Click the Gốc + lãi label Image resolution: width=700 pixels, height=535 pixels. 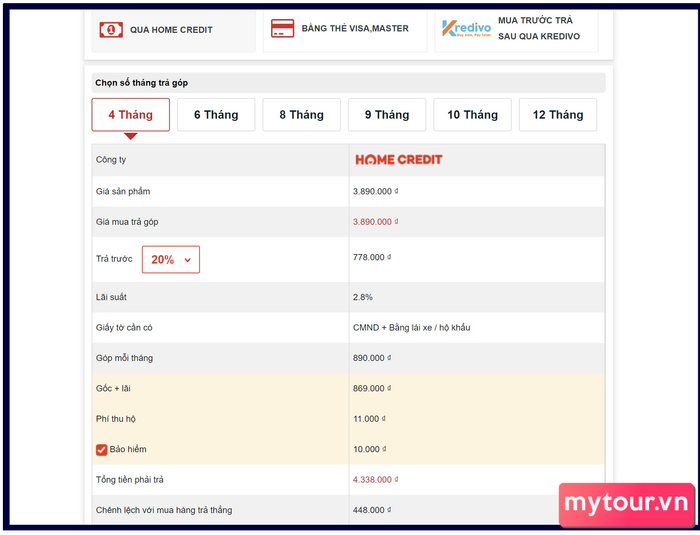(113, 388)
